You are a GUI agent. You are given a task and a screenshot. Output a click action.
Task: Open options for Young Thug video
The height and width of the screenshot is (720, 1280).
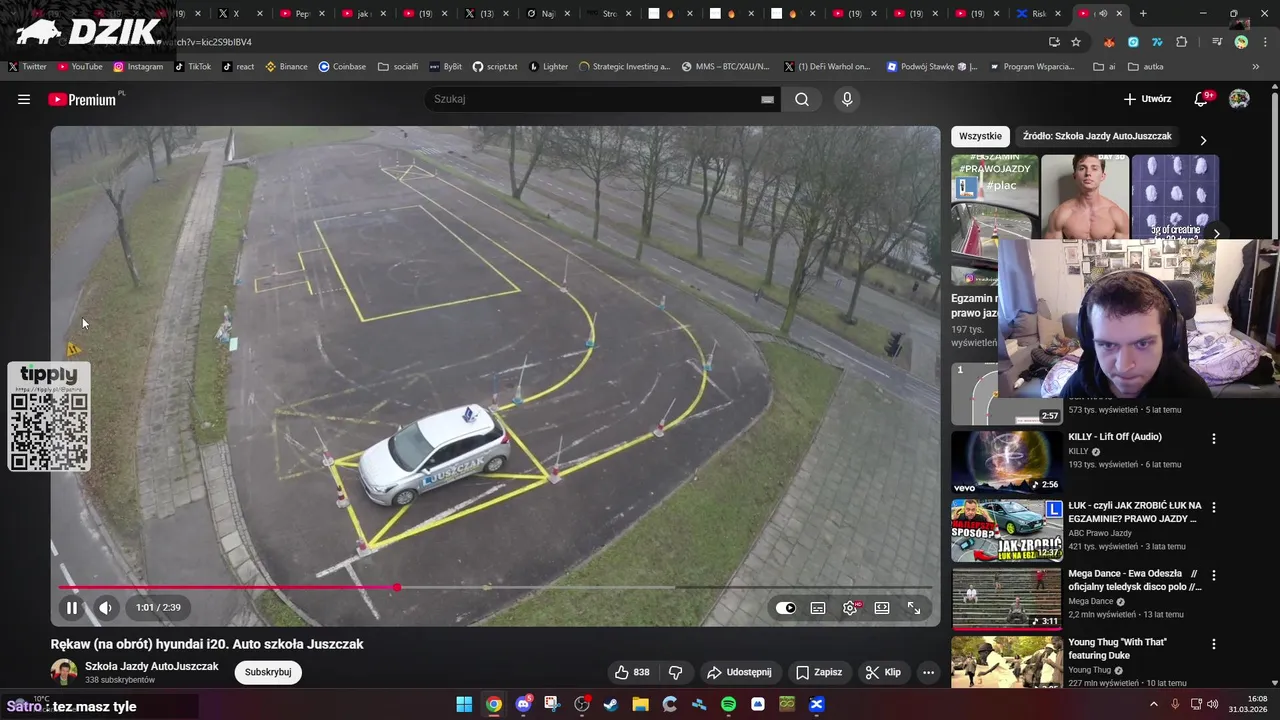1214,644
